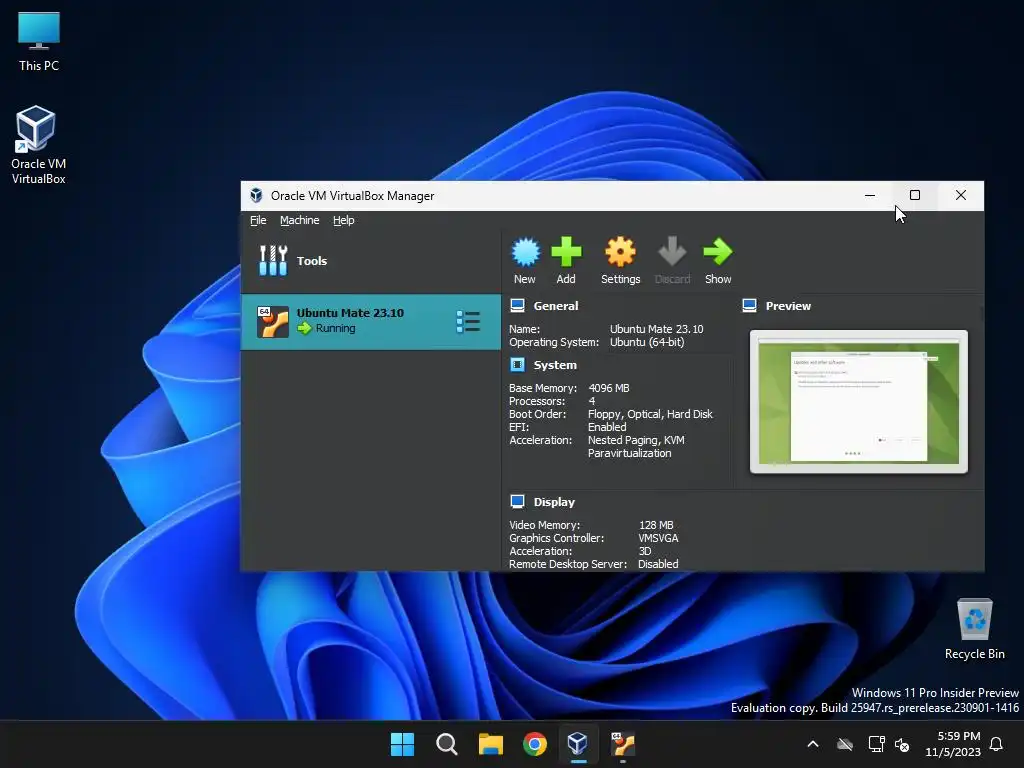The image size is (1024, 768).
Task: Open File Explorer from the taskbar
Action: click(x=490, y=744)
